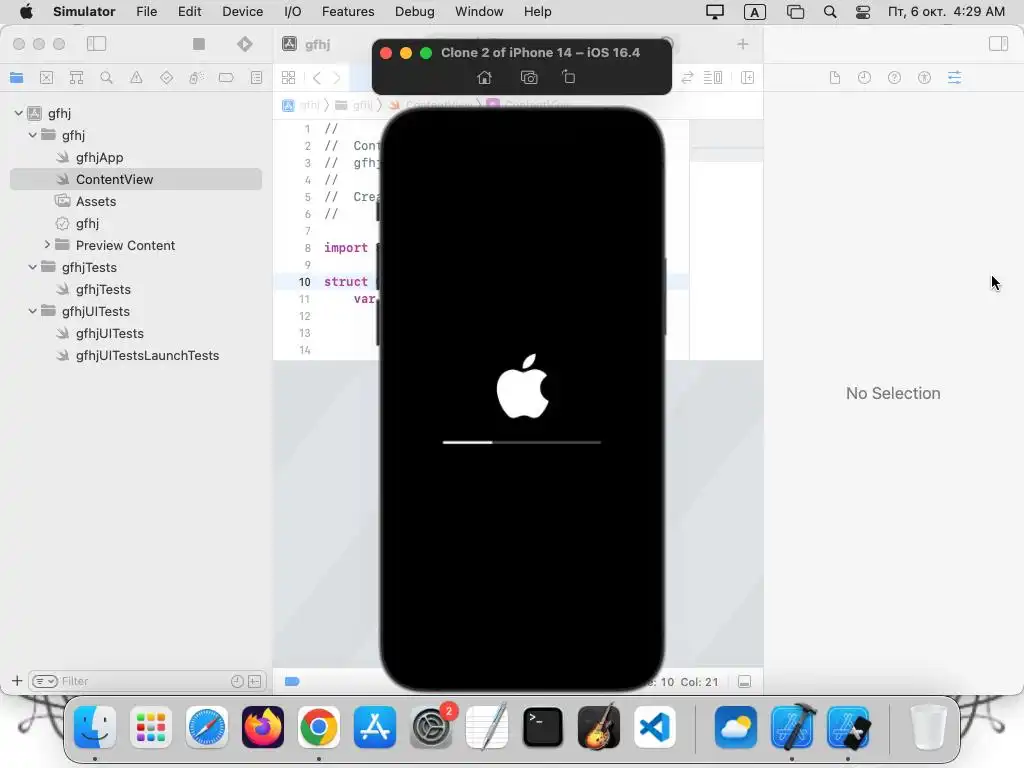This screenshot has height=768, width=1024.
Task: Open the Features menu
Action: click(348, 12)
